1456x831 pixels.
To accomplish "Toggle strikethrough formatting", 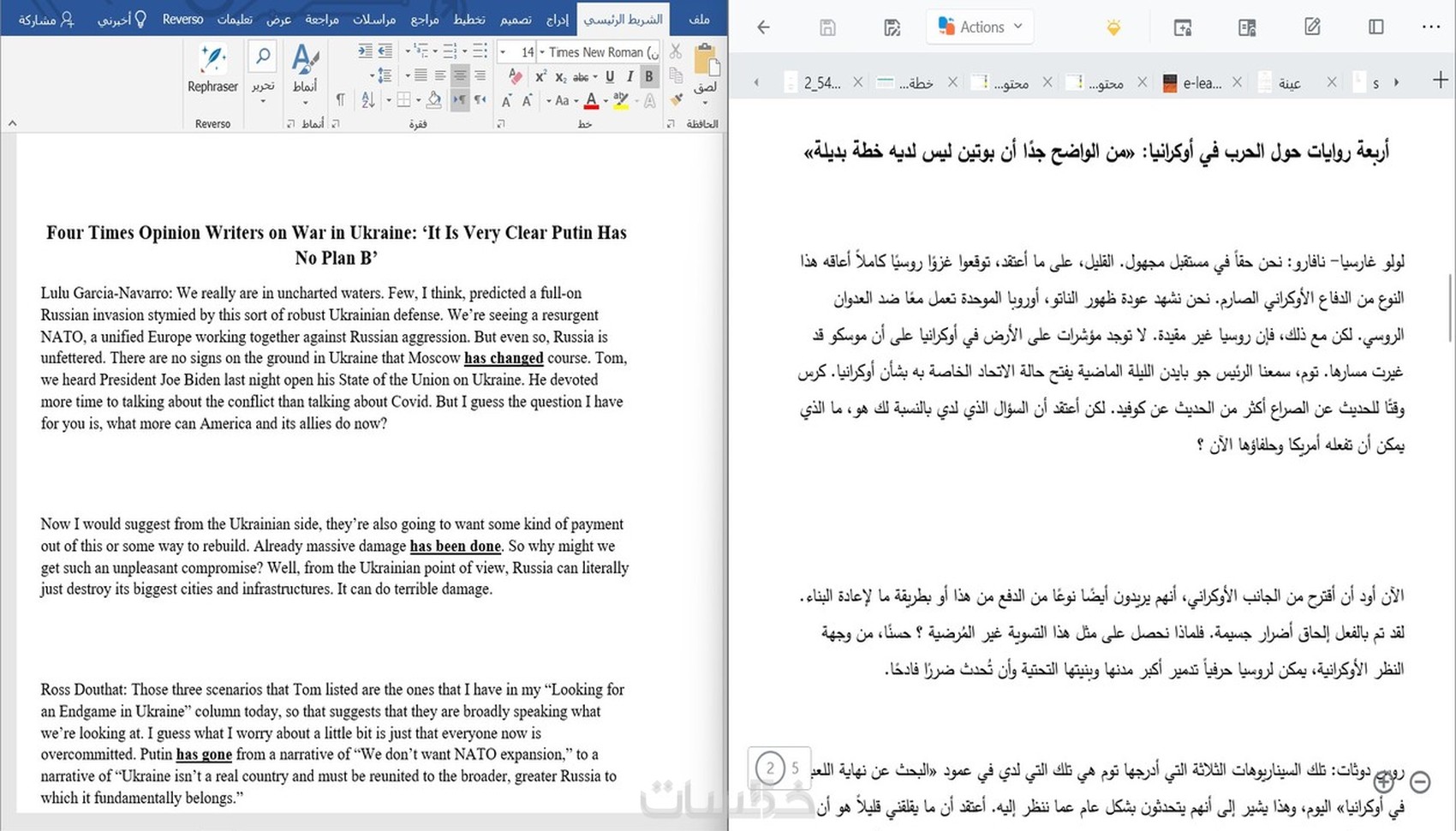I will (582, 76).
